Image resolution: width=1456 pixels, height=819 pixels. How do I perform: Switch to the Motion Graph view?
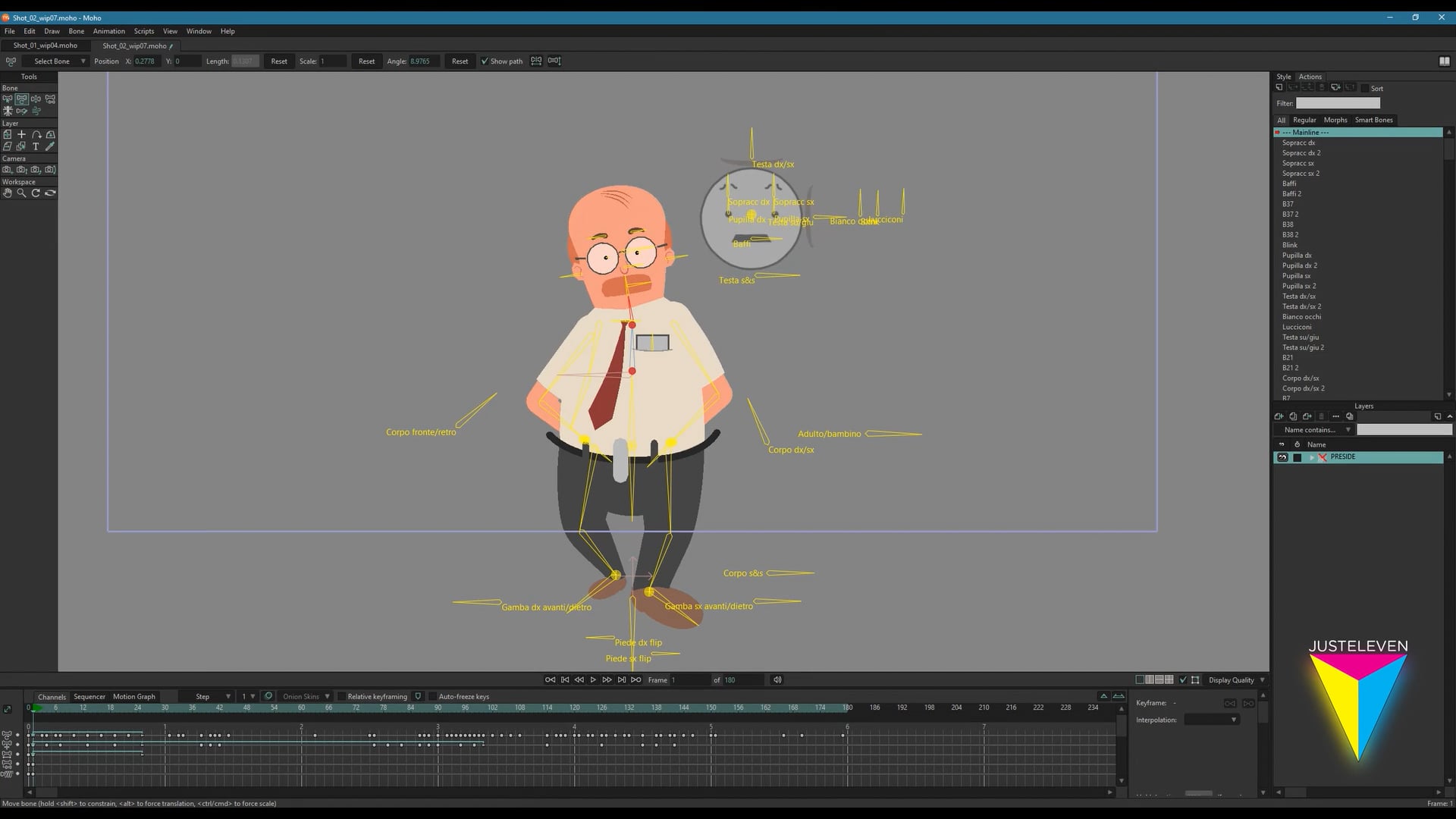(x=133, y=696)
